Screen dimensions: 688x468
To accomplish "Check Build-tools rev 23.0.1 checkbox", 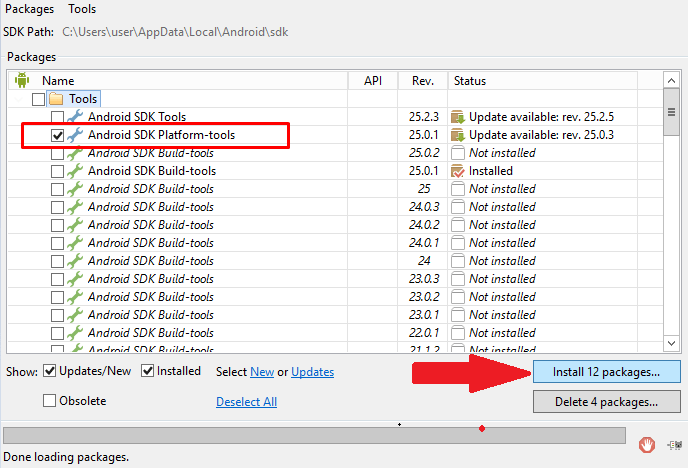I will pos(57,315).
